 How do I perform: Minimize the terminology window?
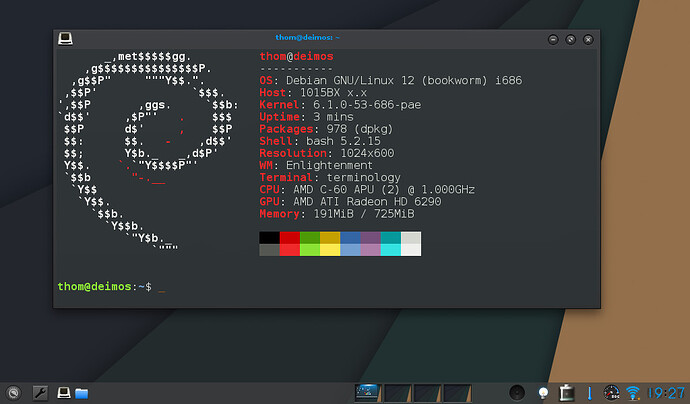[x=553, y=40]
